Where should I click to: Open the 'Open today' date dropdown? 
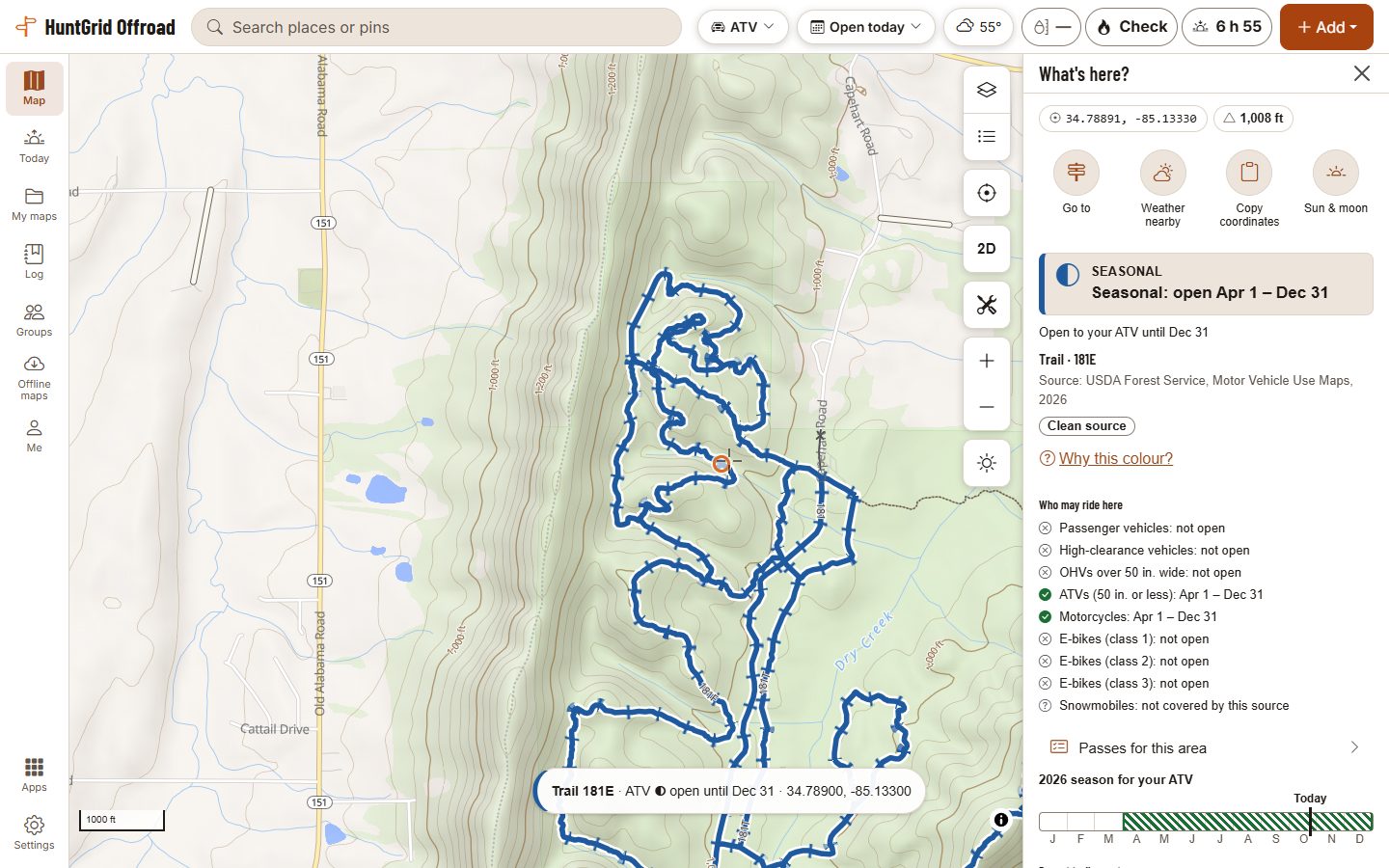866,27
